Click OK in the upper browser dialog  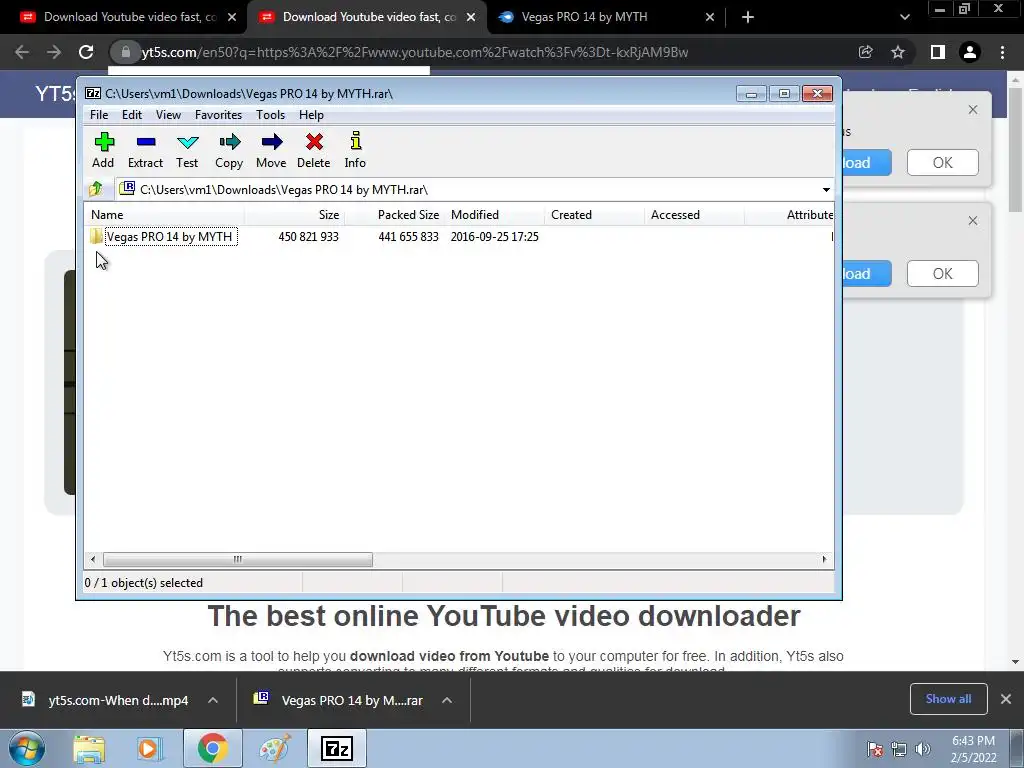[942, 163]
